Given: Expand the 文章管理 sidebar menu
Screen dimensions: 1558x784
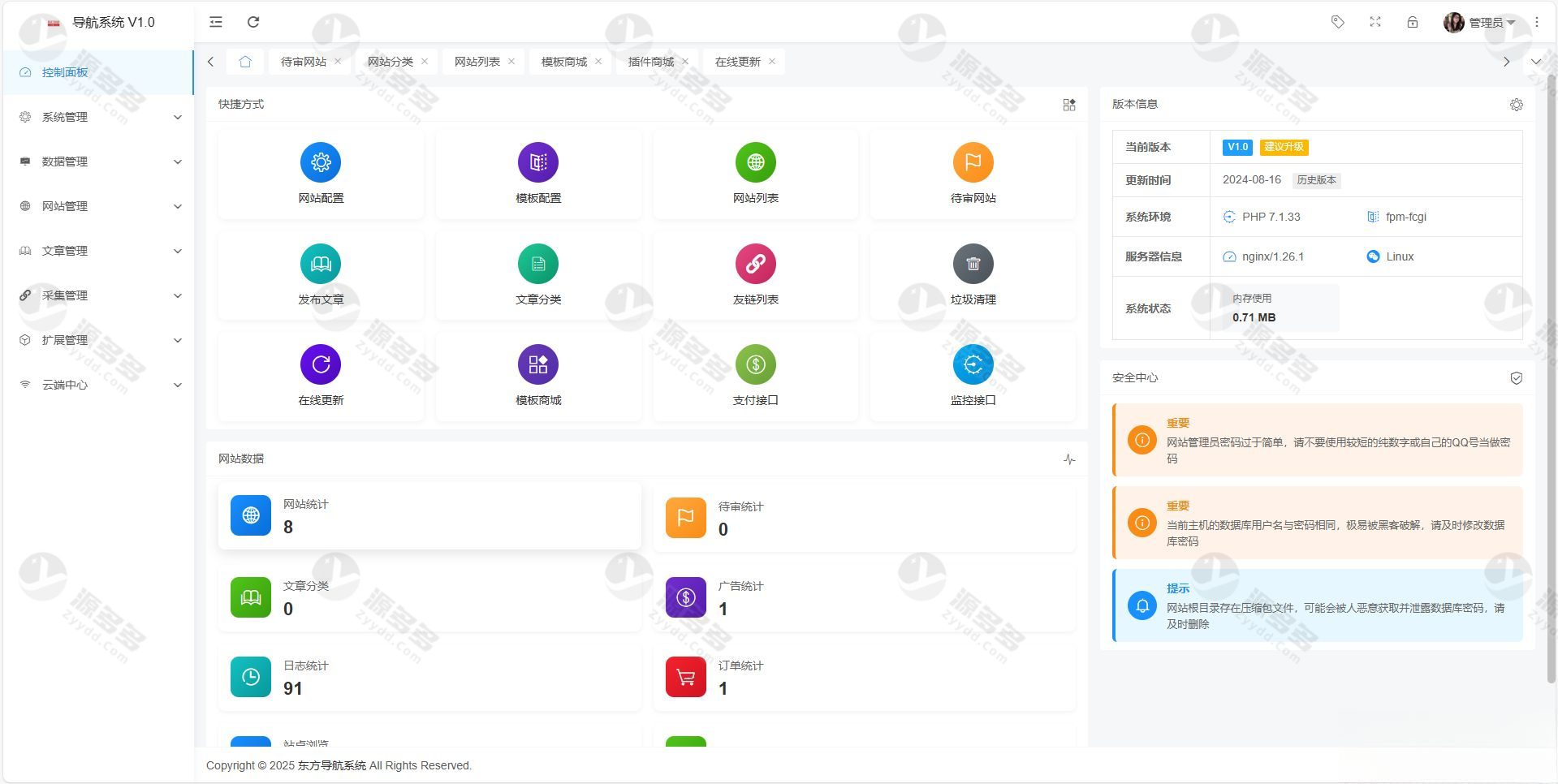Looking at the screenshot, I should (x=98, y=251).
